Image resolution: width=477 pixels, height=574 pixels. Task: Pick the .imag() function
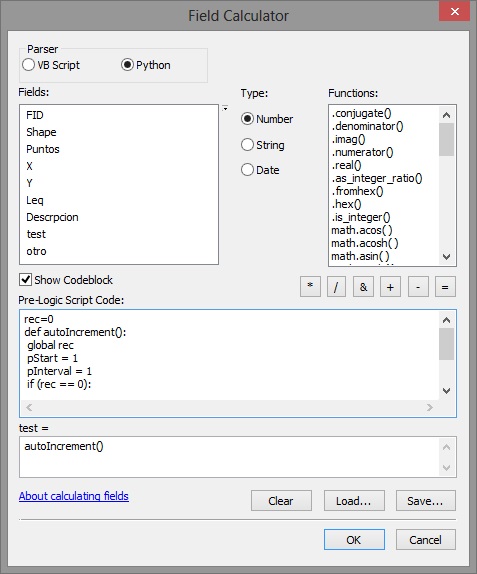(x=348, y=139)
